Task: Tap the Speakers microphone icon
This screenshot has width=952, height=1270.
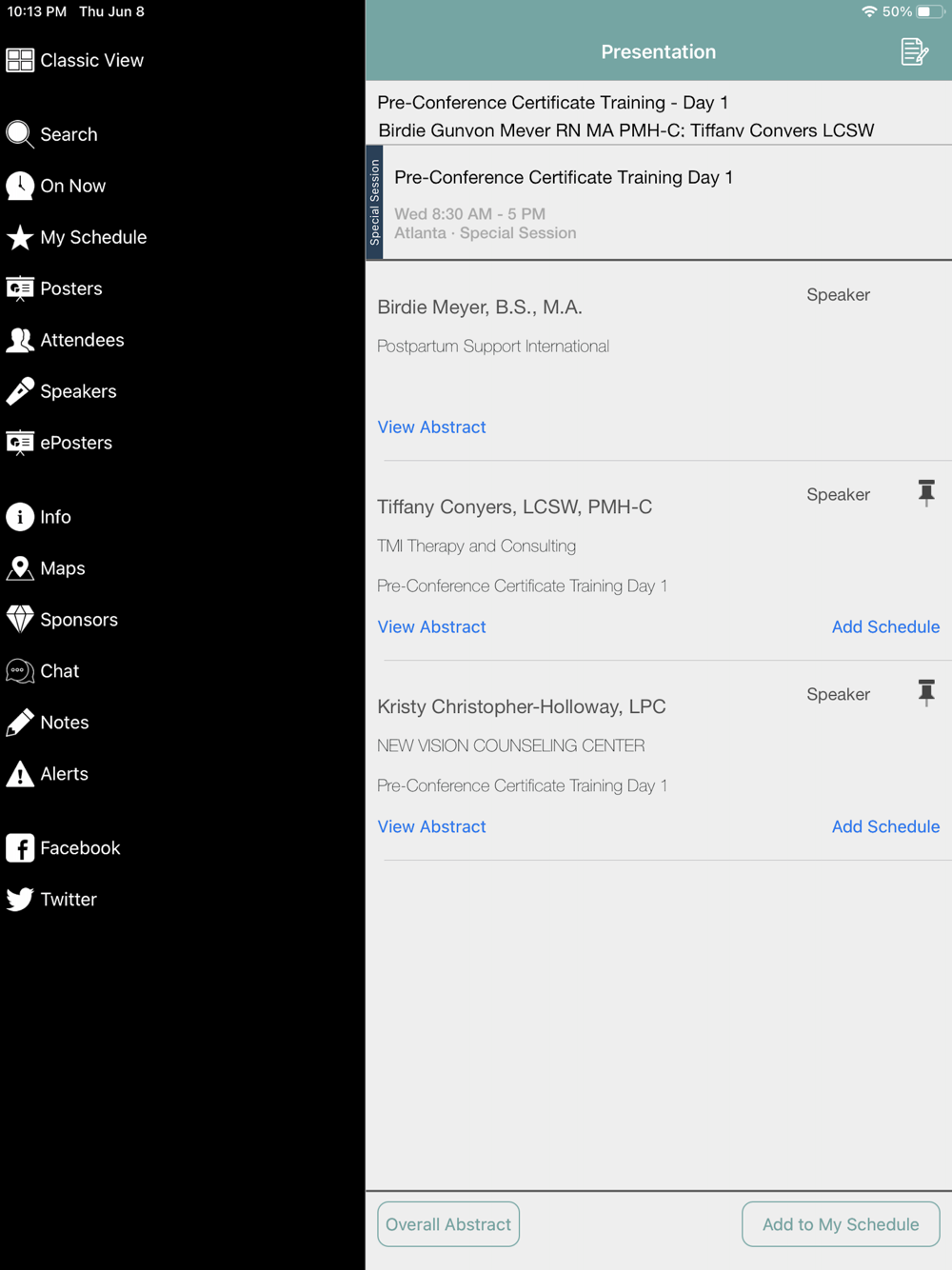Action: point(20,391)
